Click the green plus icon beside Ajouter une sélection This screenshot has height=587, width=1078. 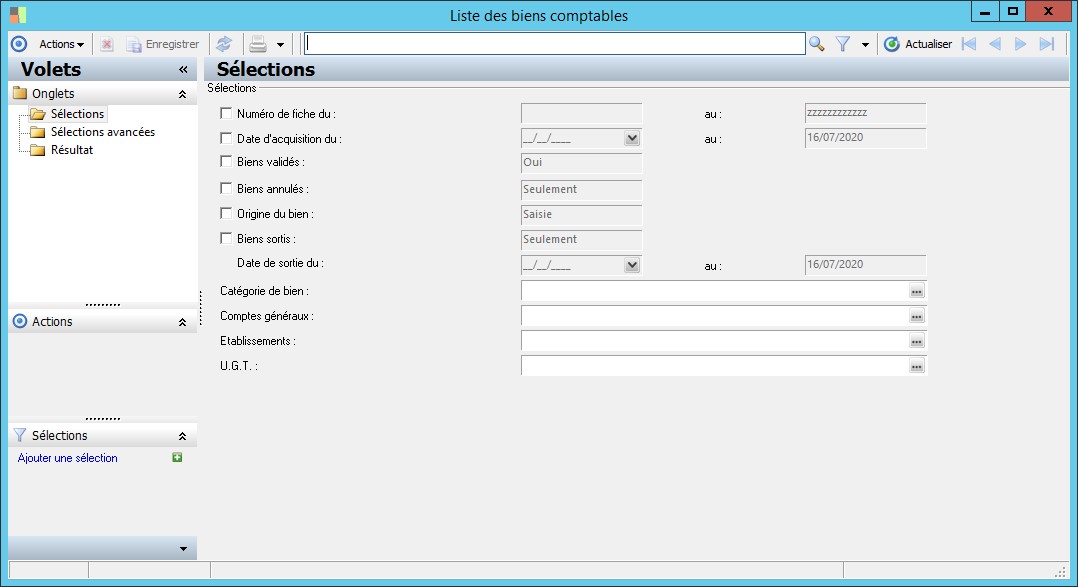(177, 458)
